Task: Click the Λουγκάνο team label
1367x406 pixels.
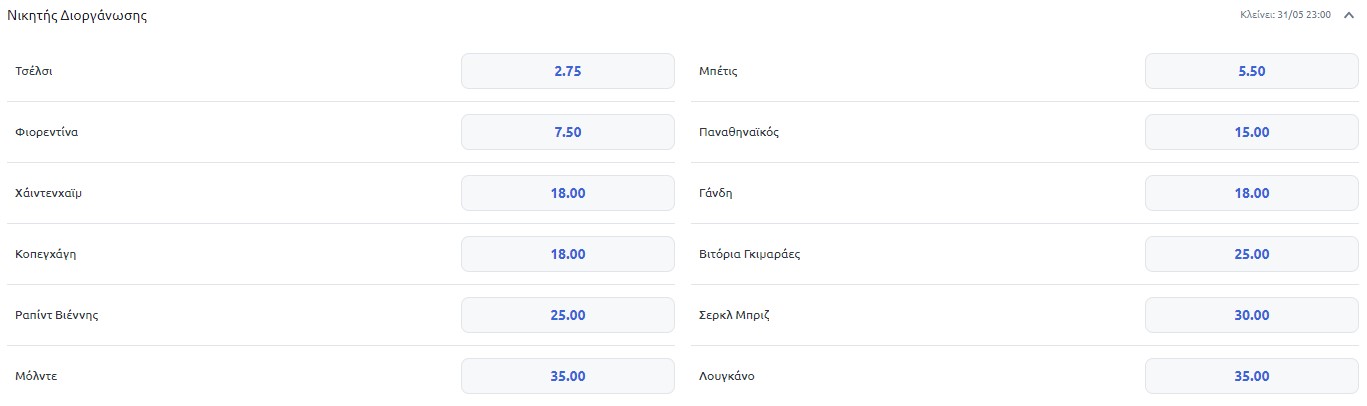Action: [x=727, y=376]
